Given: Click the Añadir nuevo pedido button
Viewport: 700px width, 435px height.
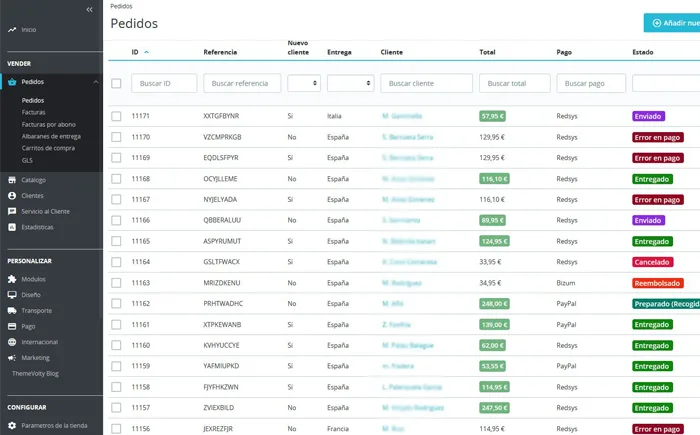Looking at the screenshot, I should click(672, 23).
